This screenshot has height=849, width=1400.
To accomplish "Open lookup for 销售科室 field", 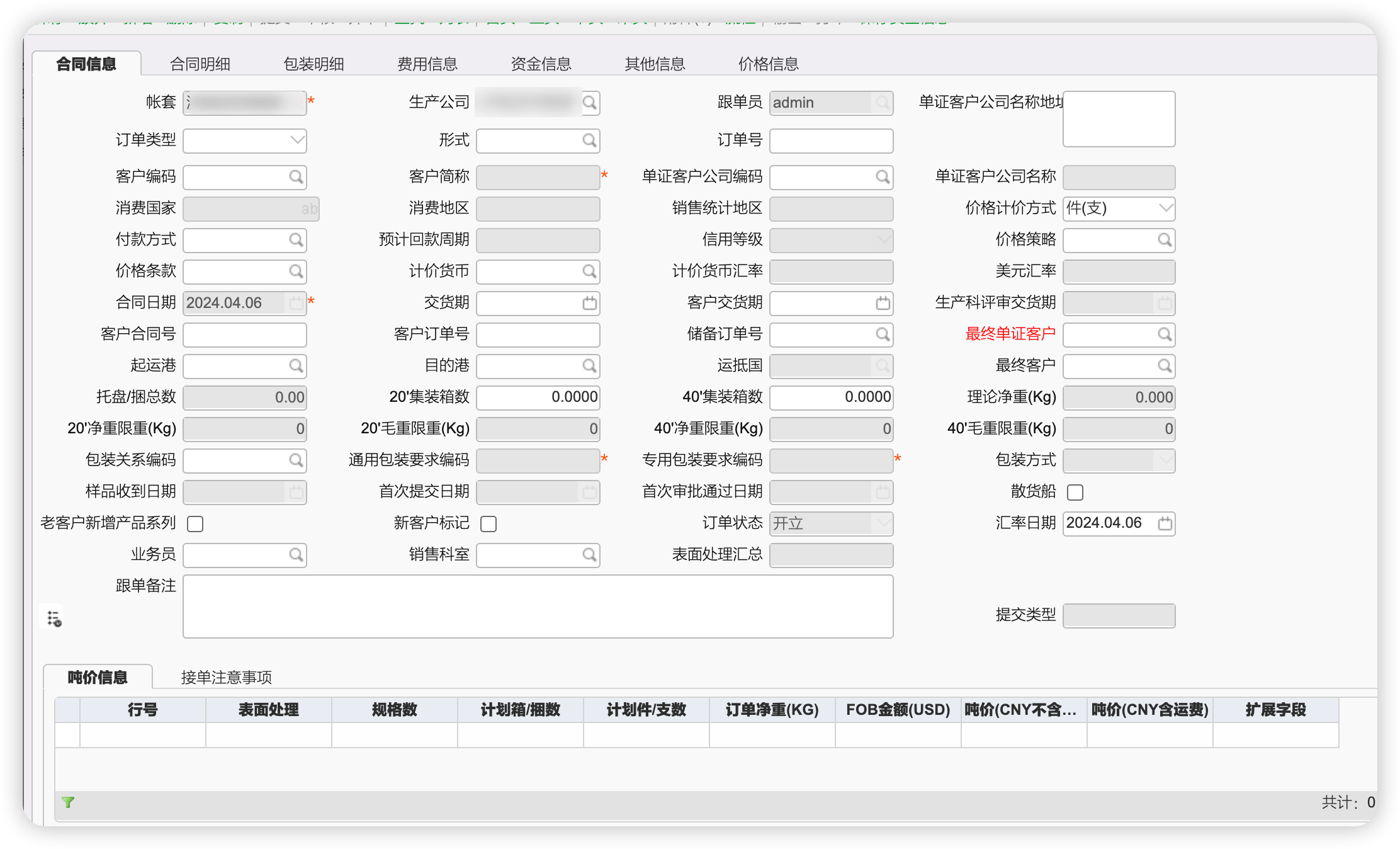I will point(589,555).
